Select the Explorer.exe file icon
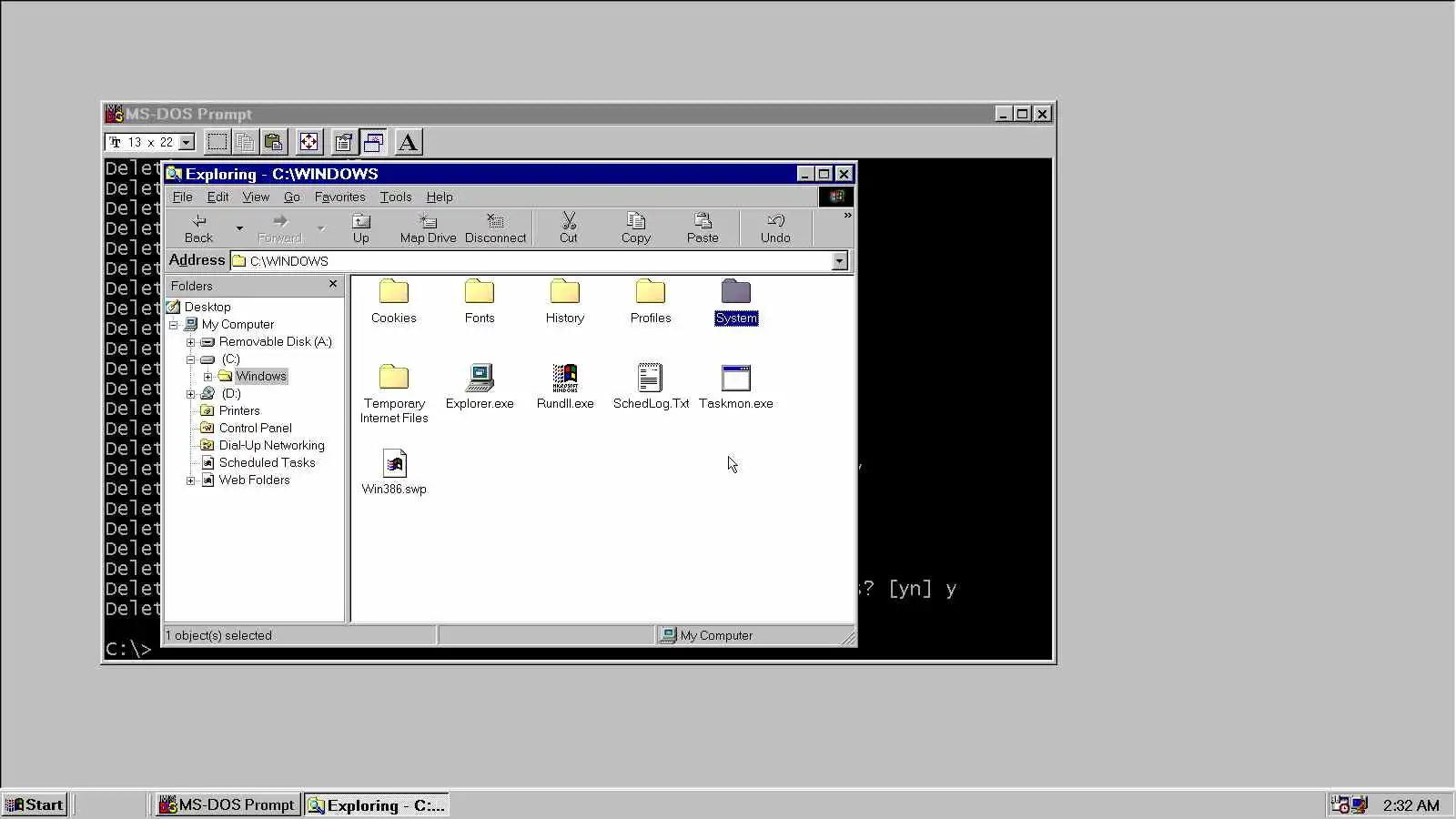Image resolution: width=1456 pixels, height=819 pixels. [480, 378]
